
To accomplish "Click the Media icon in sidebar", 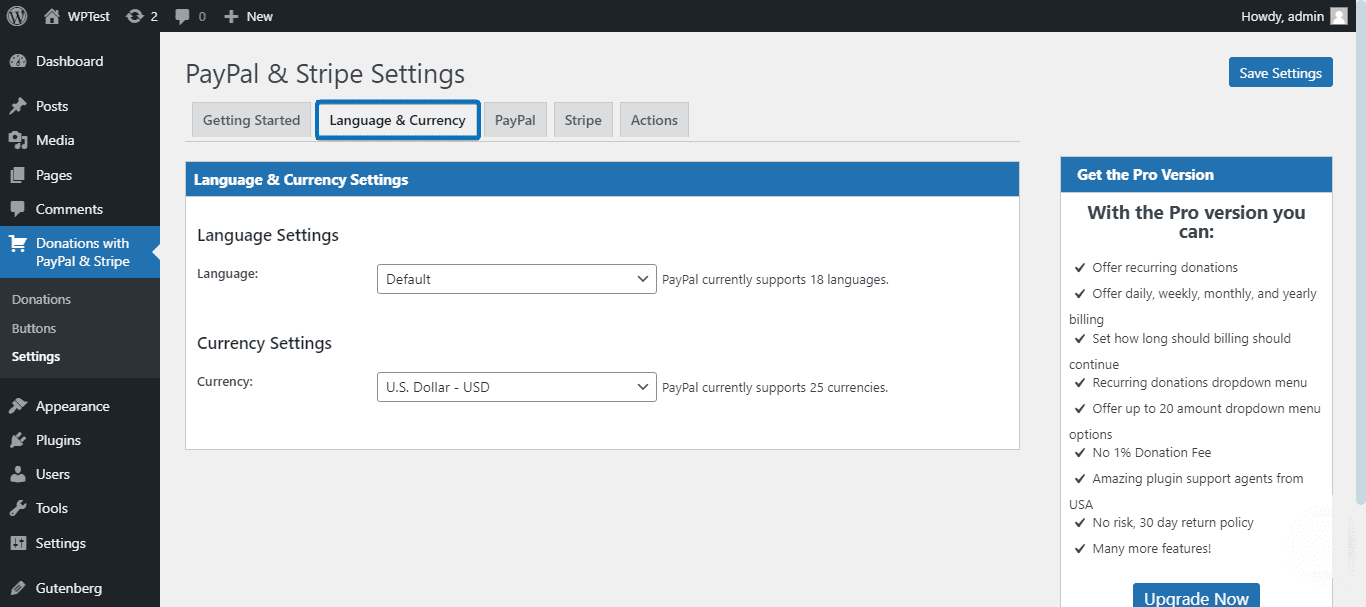I will click(18, 140).
